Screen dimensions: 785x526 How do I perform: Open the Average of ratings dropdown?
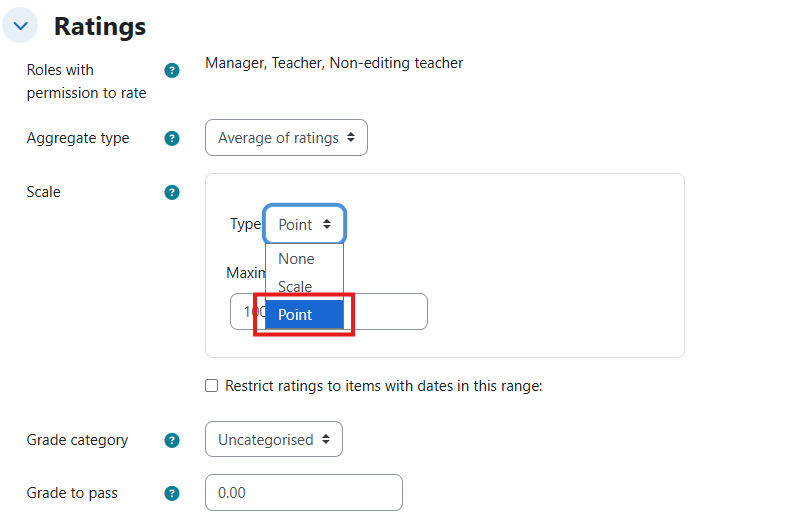(286, 138)
